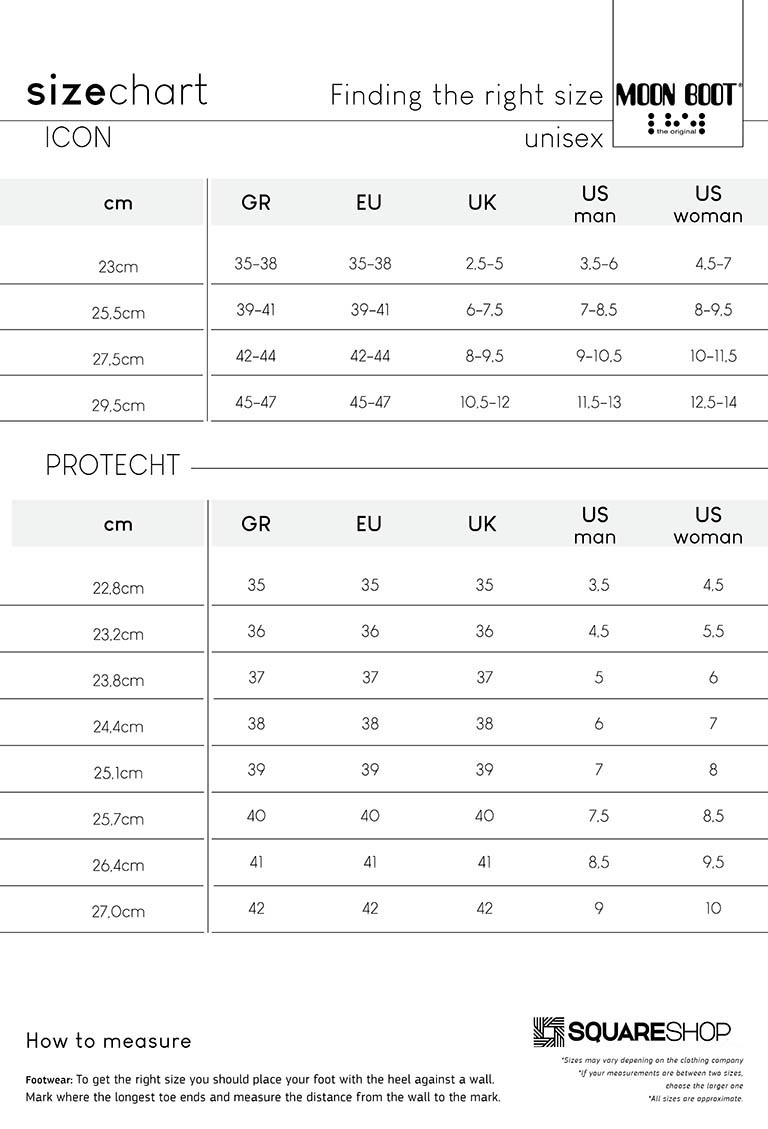This screenshot has height=1129, width=768.
Task: Click the 27.0cm measurement label
Action: coord(118,912)
